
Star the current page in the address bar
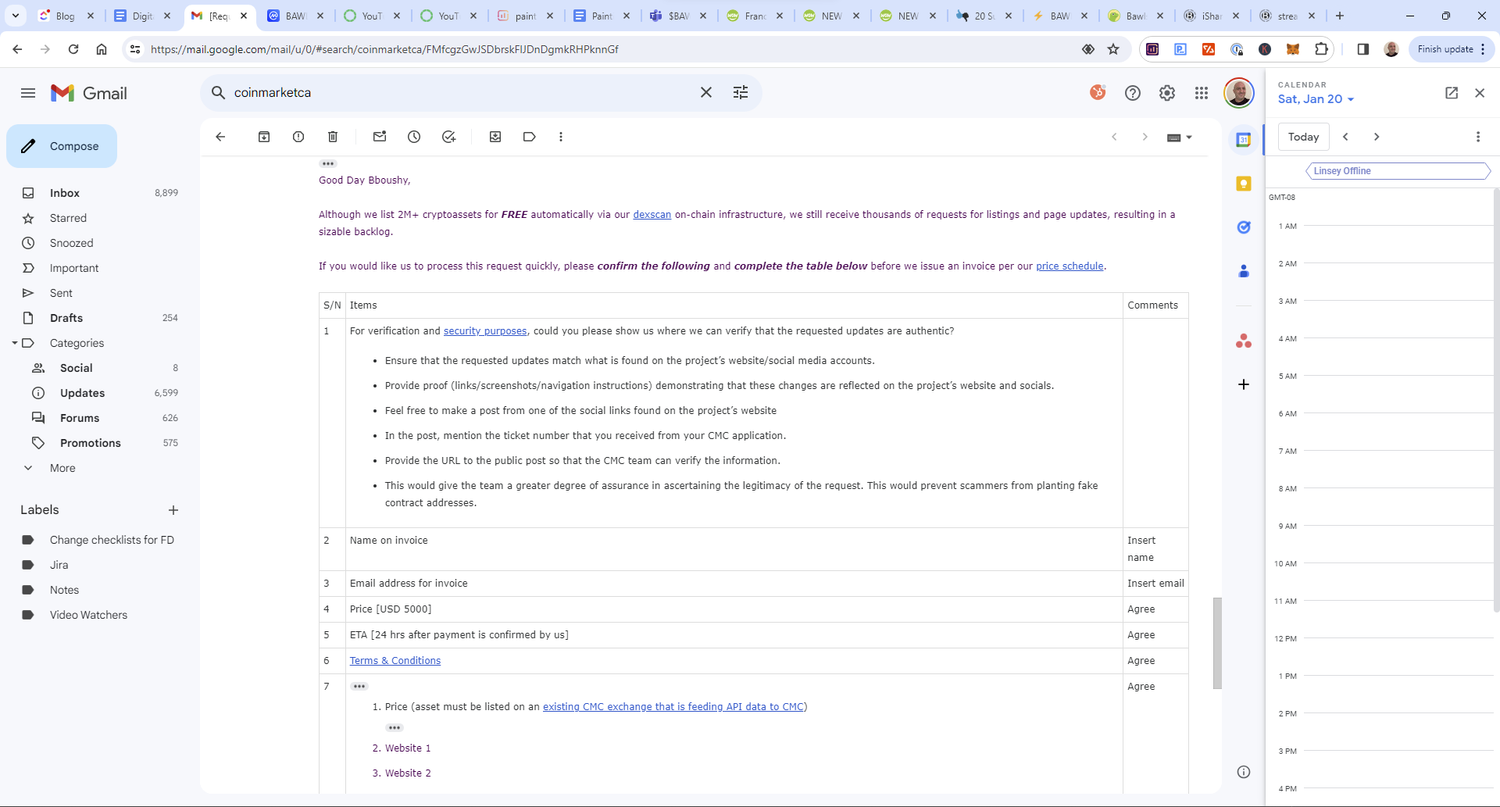click(x=1114, y=48)
